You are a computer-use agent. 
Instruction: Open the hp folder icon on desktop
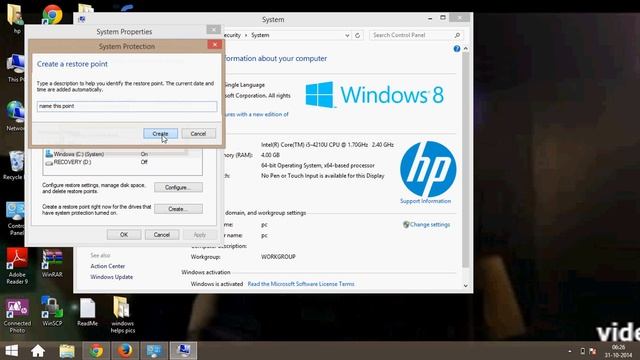pyautogui.click(x=16, y=18)
